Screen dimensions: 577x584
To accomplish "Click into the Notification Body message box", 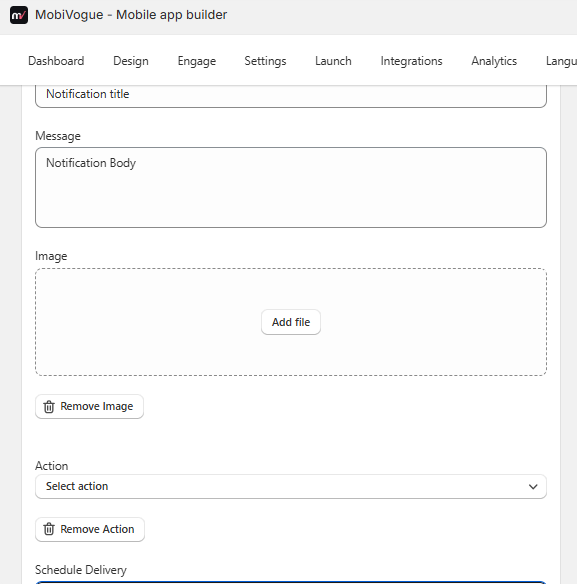I will pyautogui.click(x=291, y=187).
